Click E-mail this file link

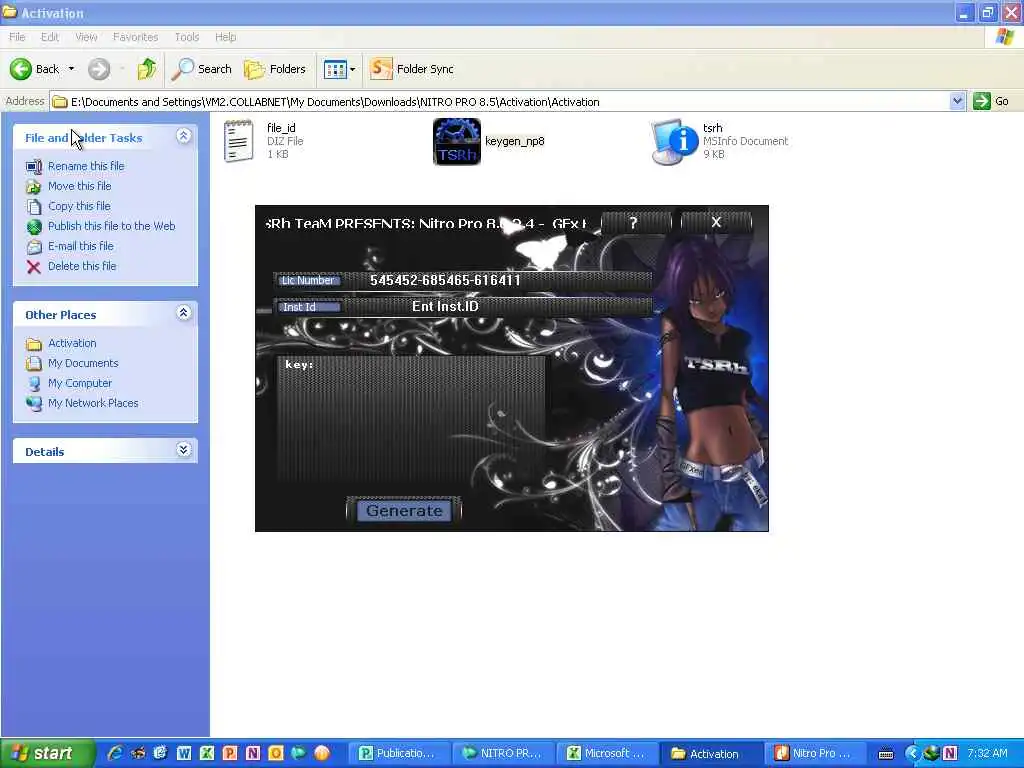pos(80,246)
